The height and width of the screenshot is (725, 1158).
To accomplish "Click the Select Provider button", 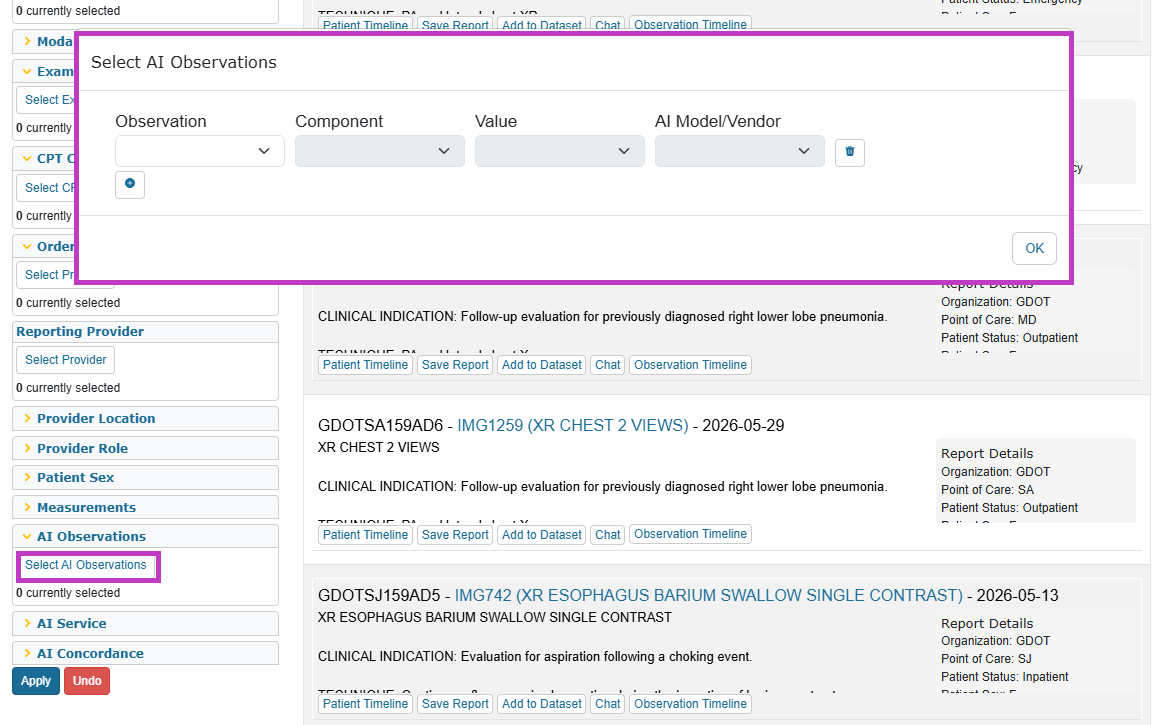I will point(66,360).
